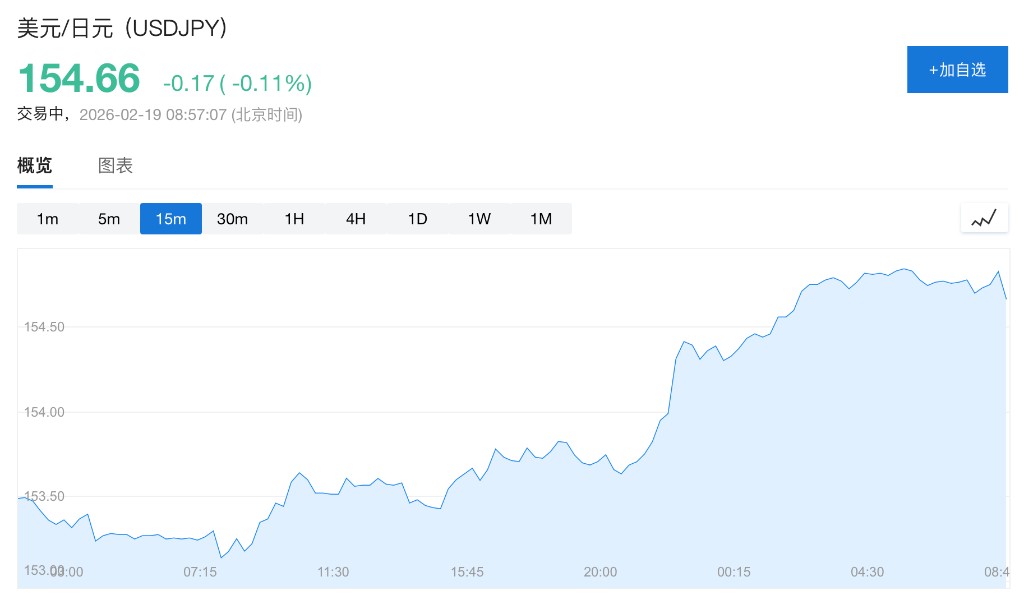
Task: Click the 154.00 price axis label
Action: coord(43,412)
